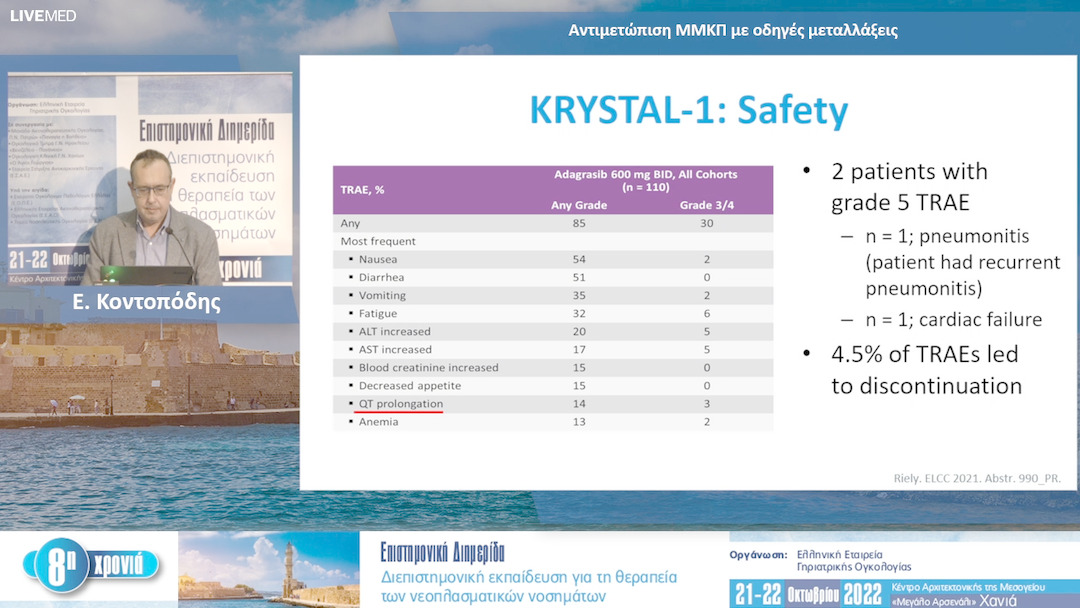This screenshot has width=1080, height=608.
Task: Click the KRYSTAL-1: Safety slide title
Action: (688, 113)
